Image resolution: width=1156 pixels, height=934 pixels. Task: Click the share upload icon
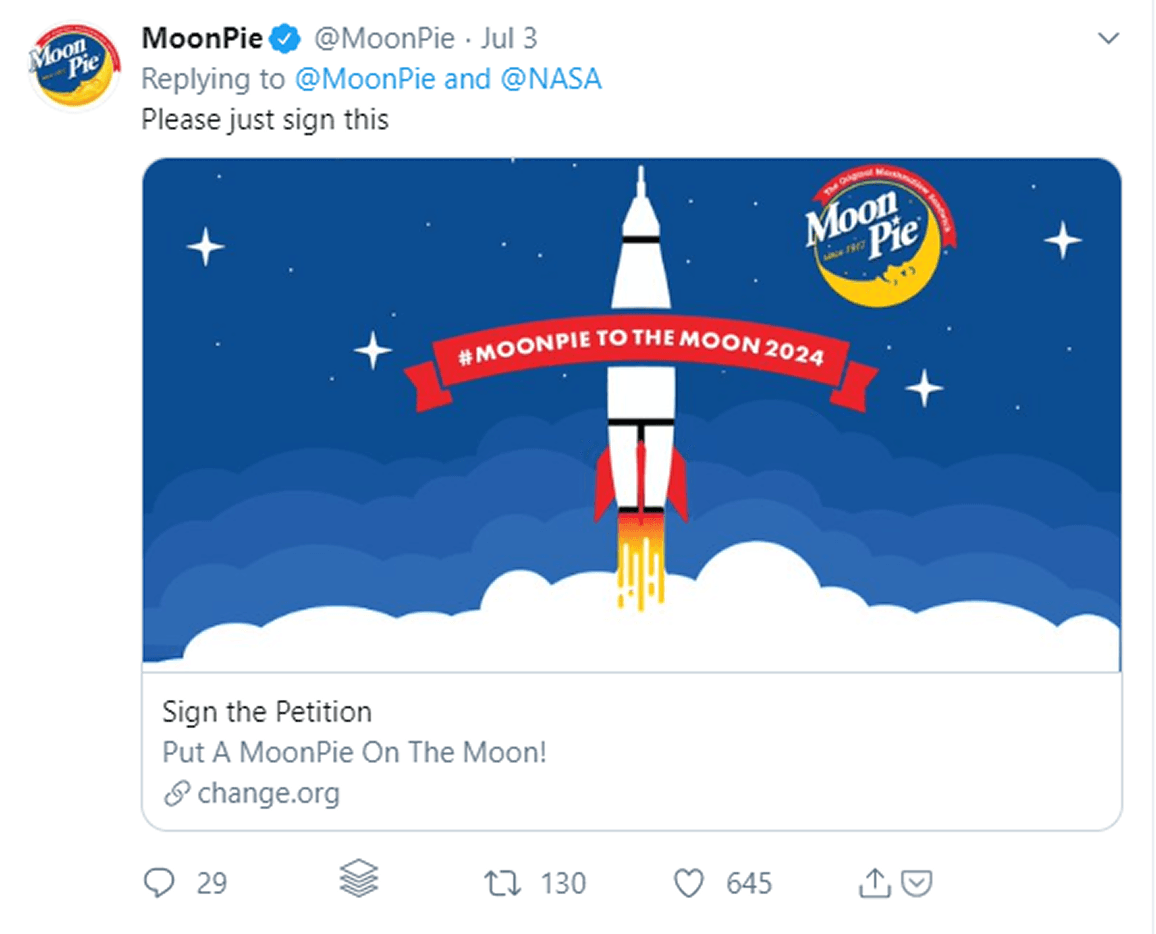873,882
